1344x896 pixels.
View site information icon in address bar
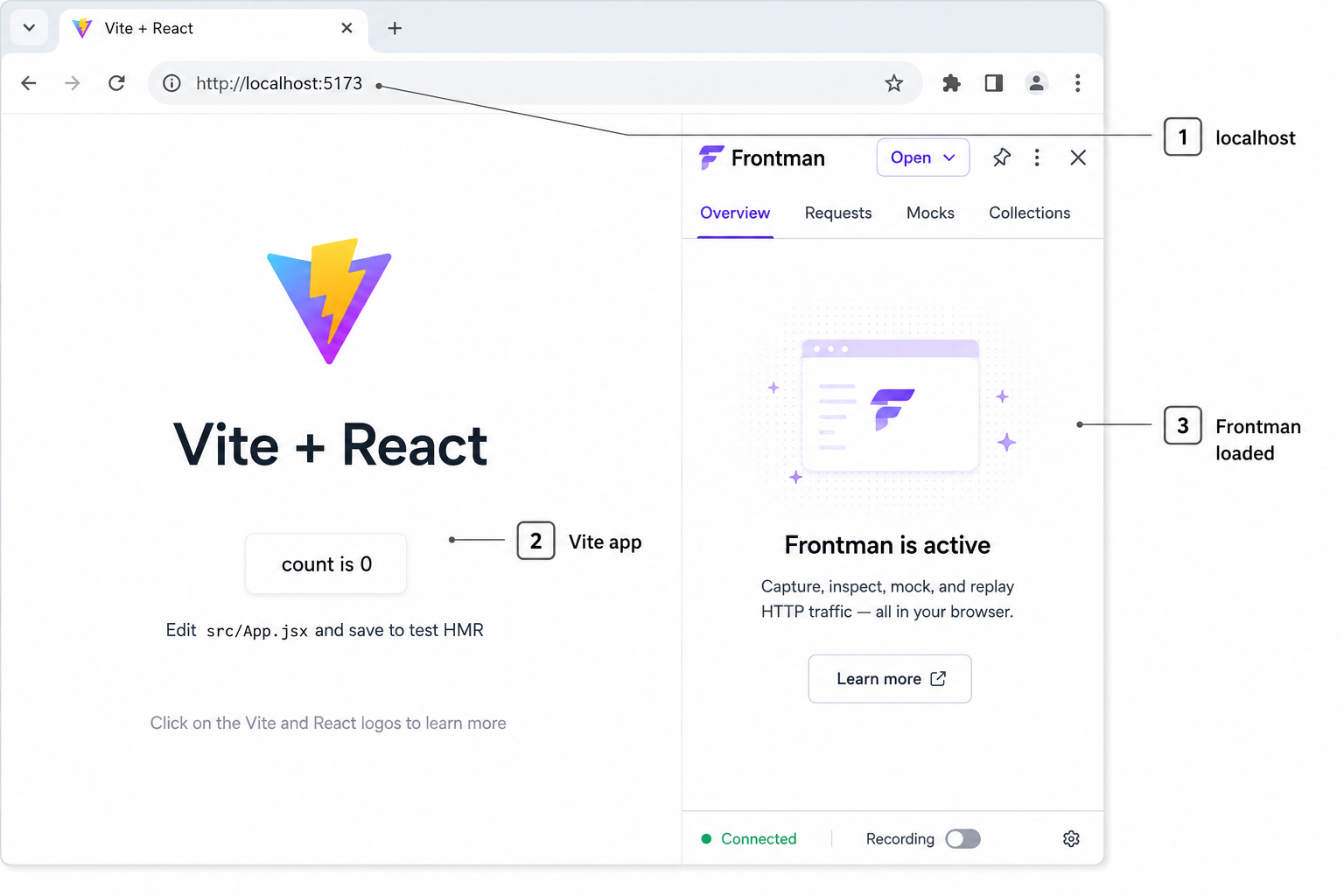click(x=172, y=83)
